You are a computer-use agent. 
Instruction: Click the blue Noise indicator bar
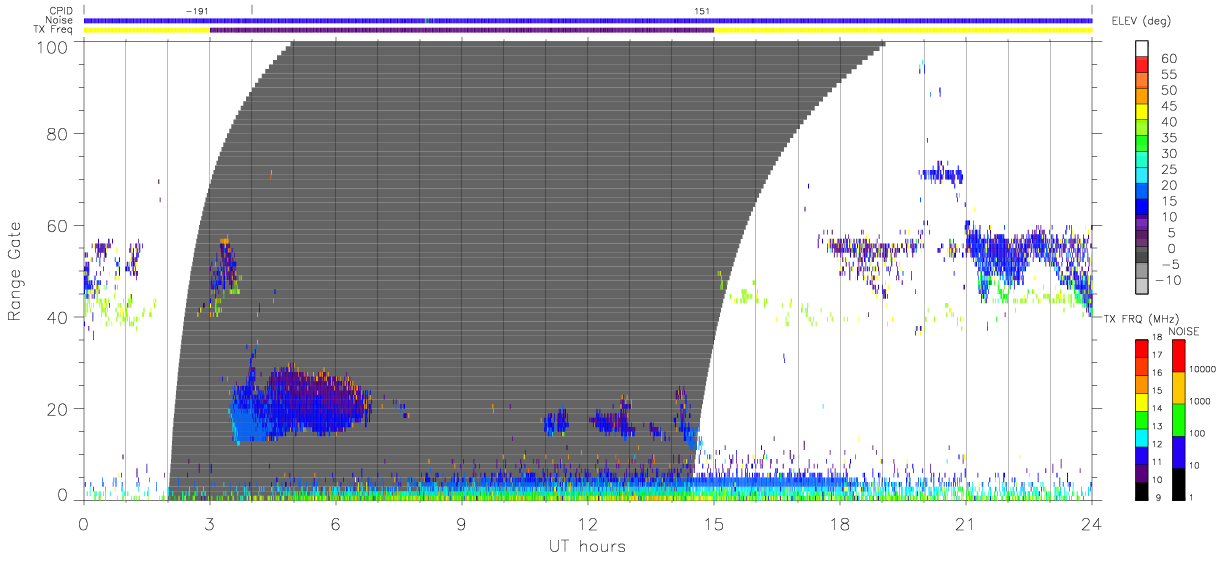588,20
